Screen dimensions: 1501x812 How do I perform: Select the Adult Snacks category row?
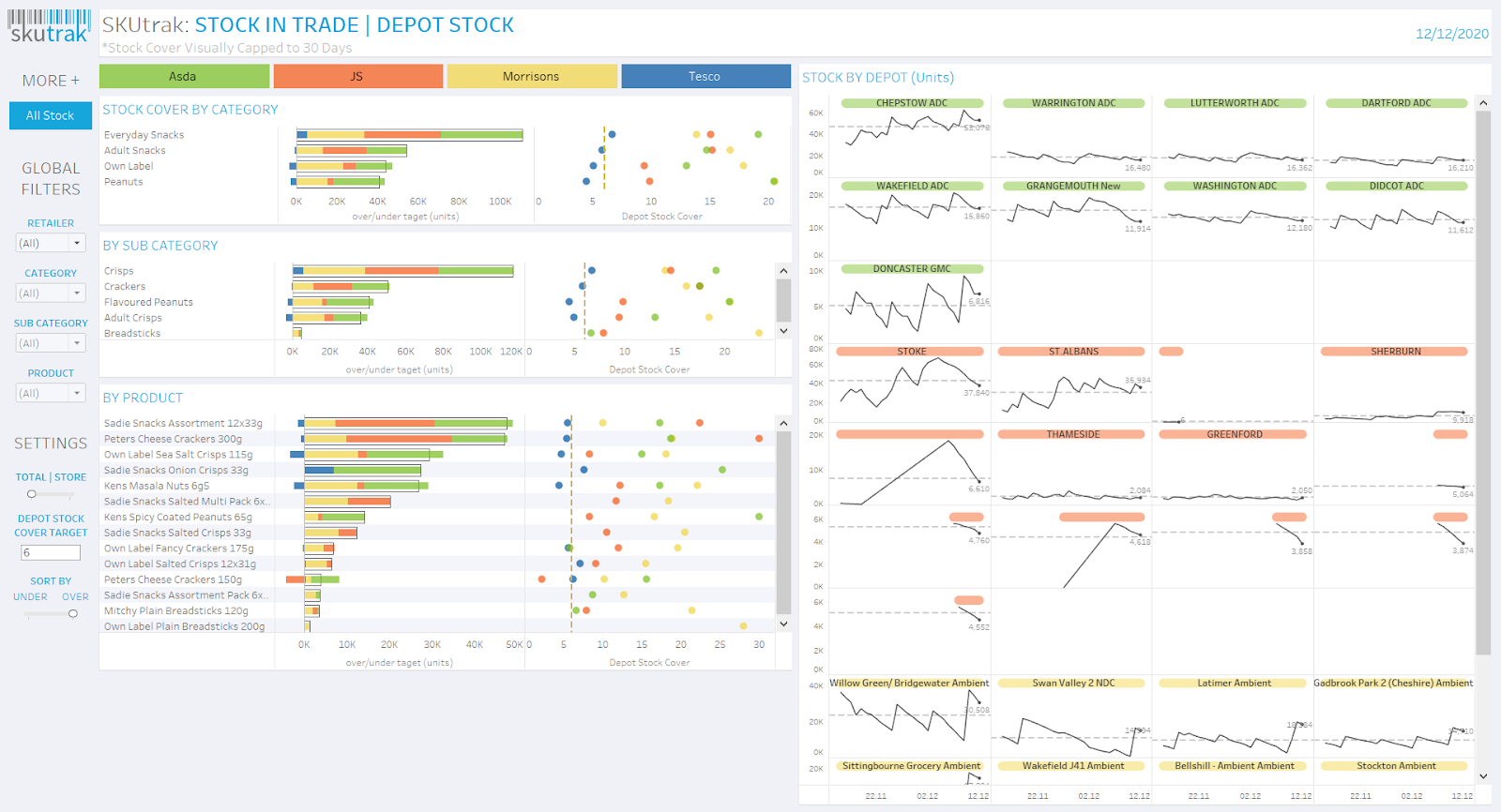coord(135,151)
